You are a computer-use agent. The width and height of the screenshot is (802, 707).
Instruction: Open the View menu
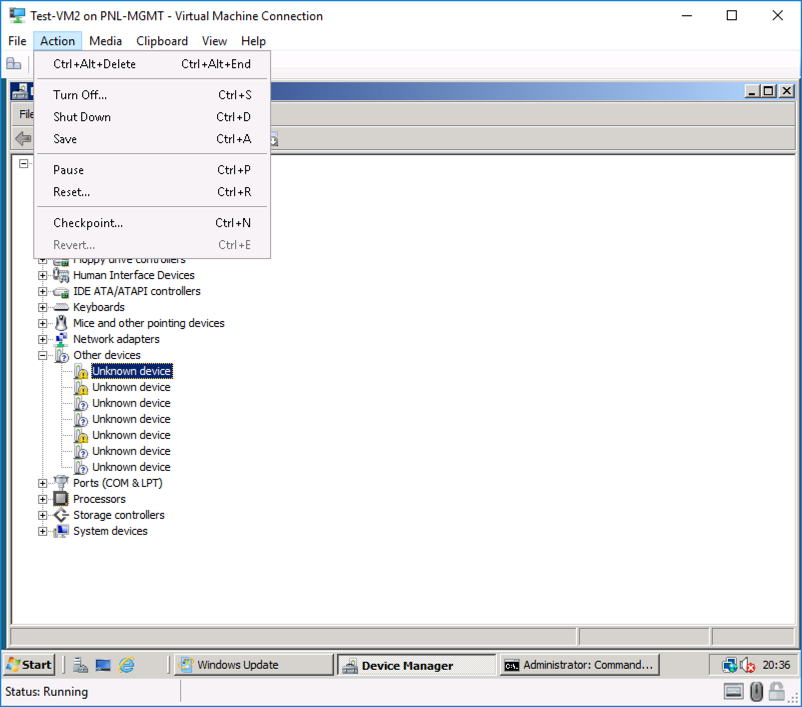pos(214,41)
